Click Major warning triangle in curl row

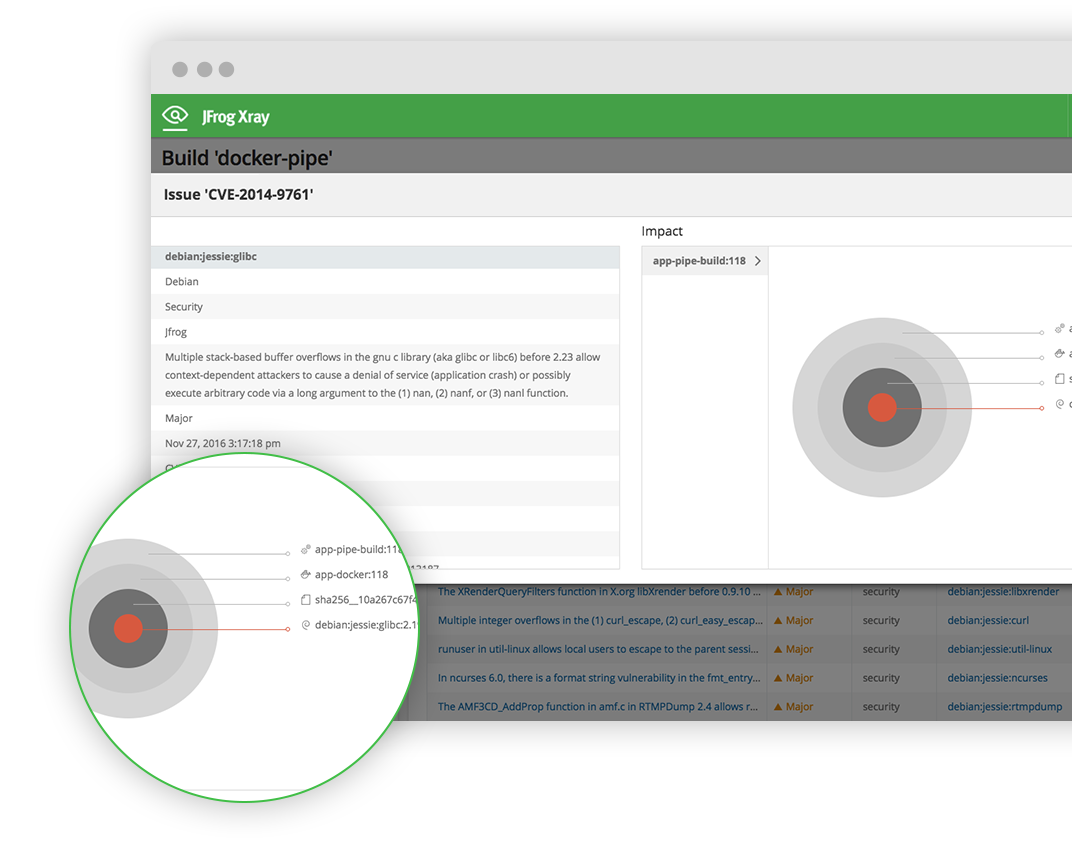point(778,621)
